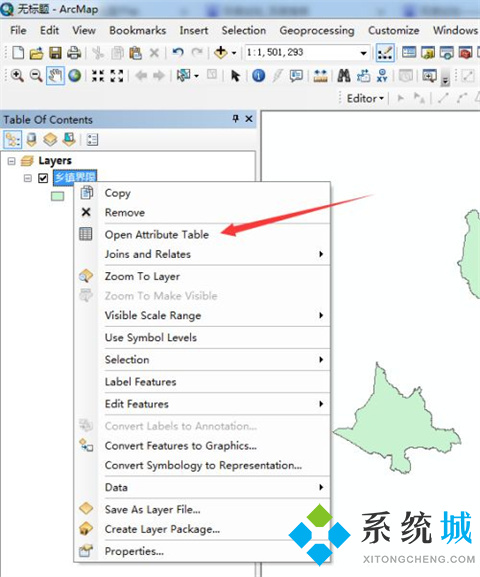The height and width of the screenshot is (577, 480).
Task: Switch to List By Visibility
Action: pyautogui.click(x=50, y=140)
